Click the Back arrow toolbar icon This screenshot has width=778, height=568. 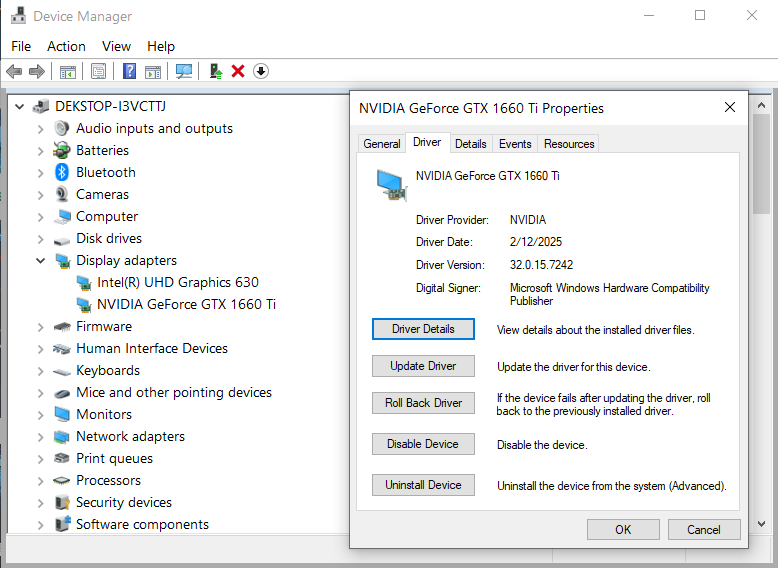point(14,71)
